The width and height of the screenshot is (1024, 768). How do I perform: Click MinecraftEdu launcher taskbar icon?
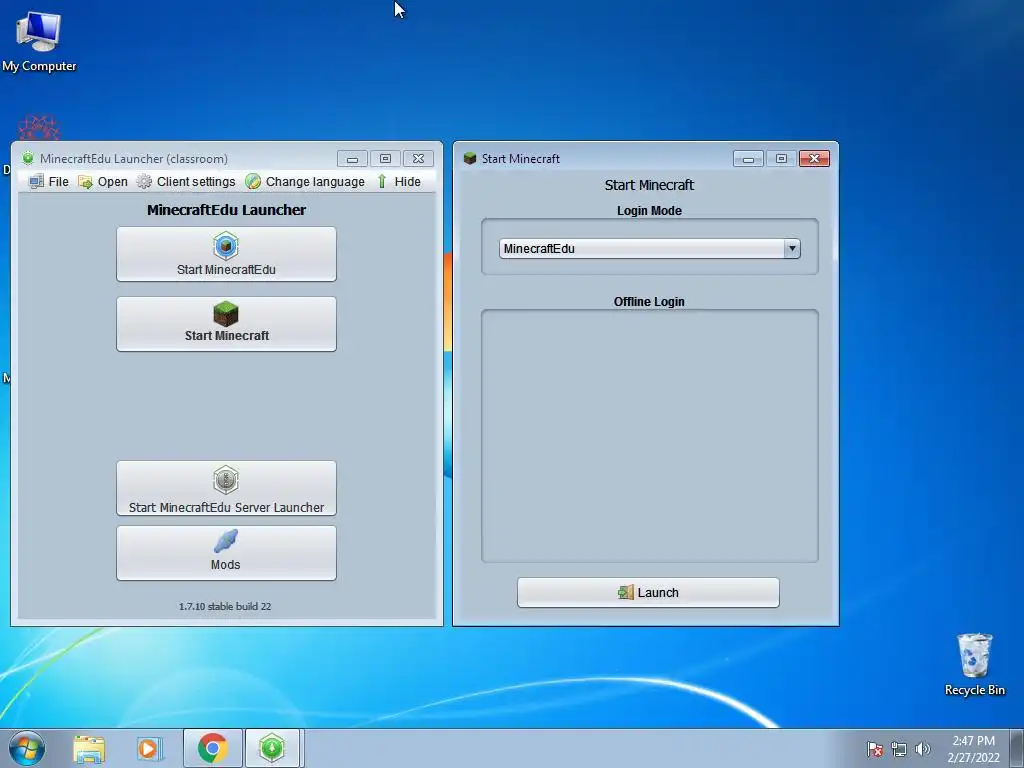tap(272, 748)
